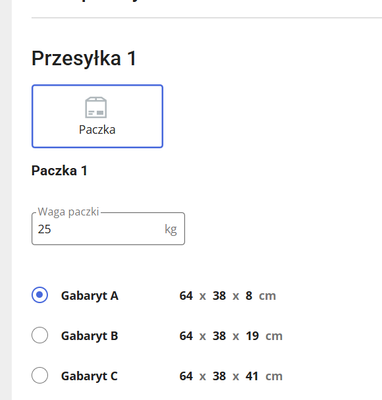Click the kg unit suffix

[x=171, y=229]
